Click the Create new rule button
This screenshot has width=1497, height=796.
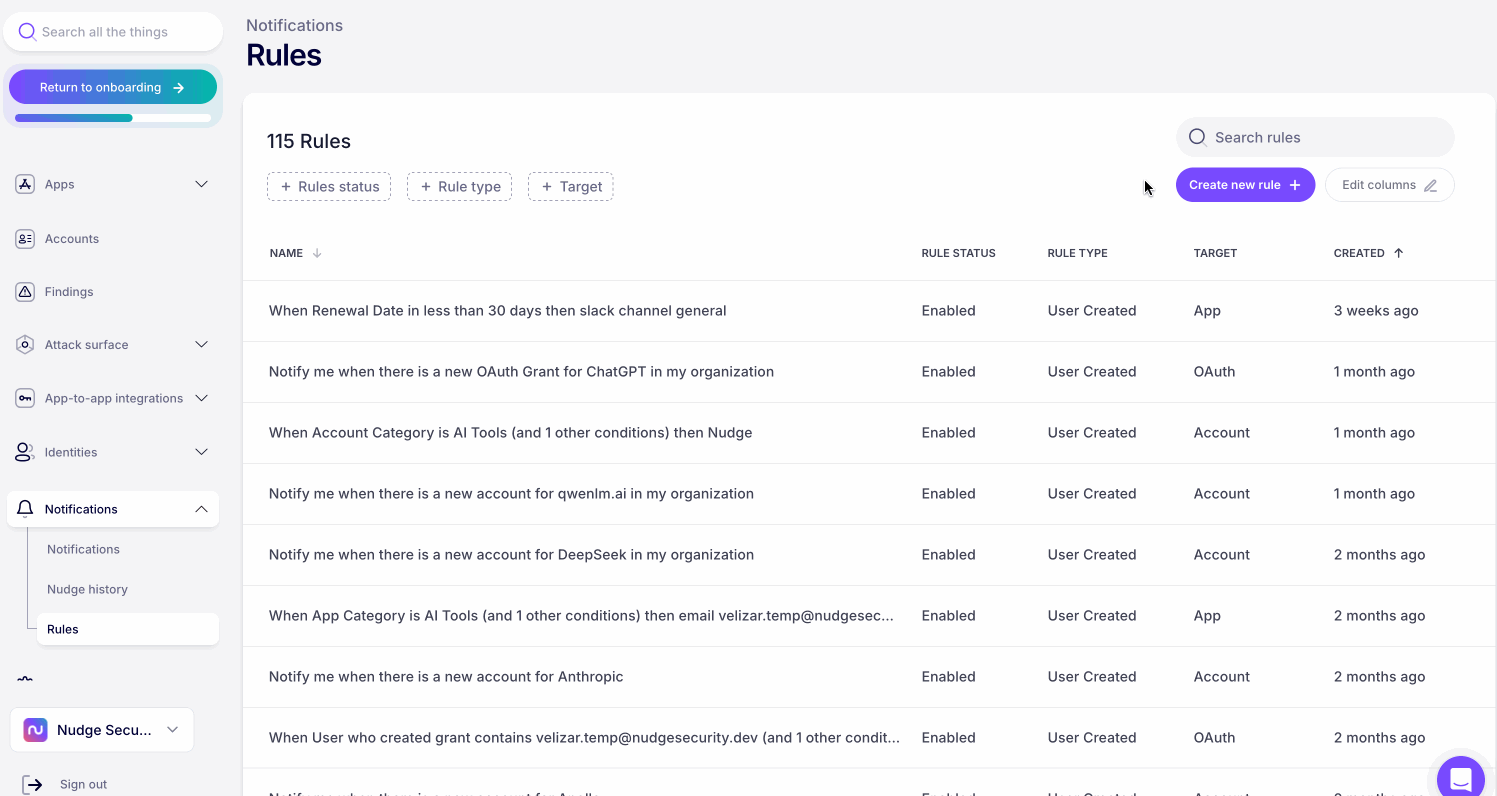click(1244, 185)
